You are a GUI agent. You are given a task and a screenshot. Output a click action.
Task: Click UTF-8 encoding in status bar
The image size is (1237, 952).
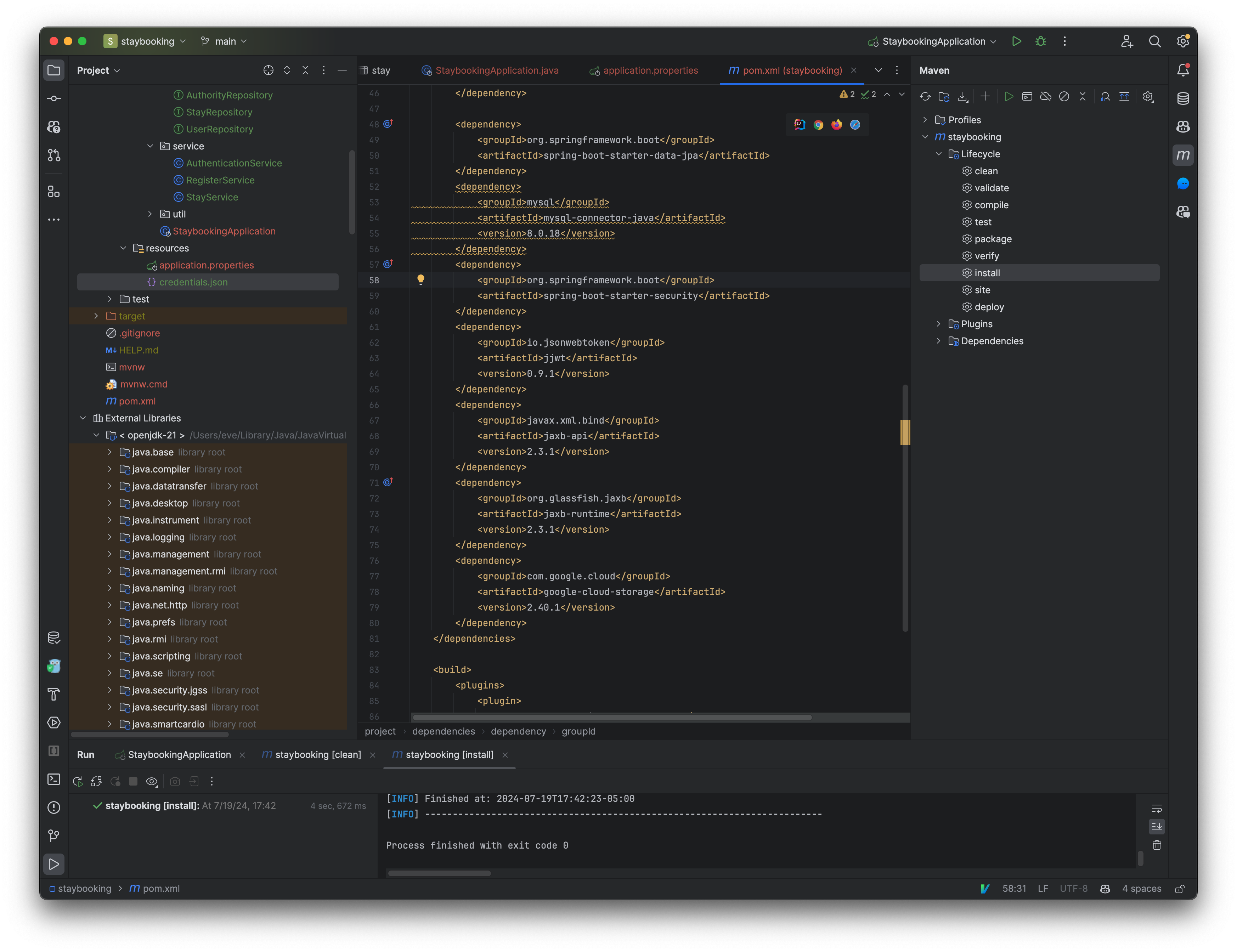coord(1073,888)
